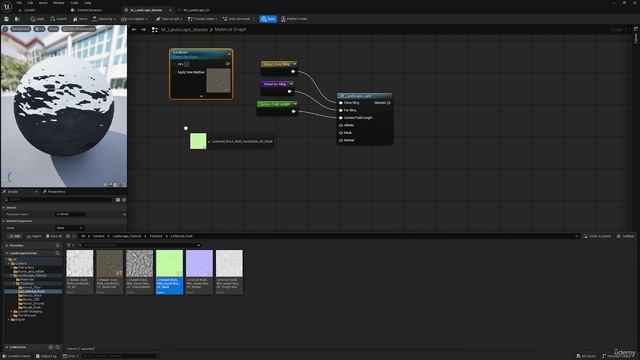Viewport: 640px width, 360px height.
Task: Click the purple parameter node output pin
Action: point(289,91)
